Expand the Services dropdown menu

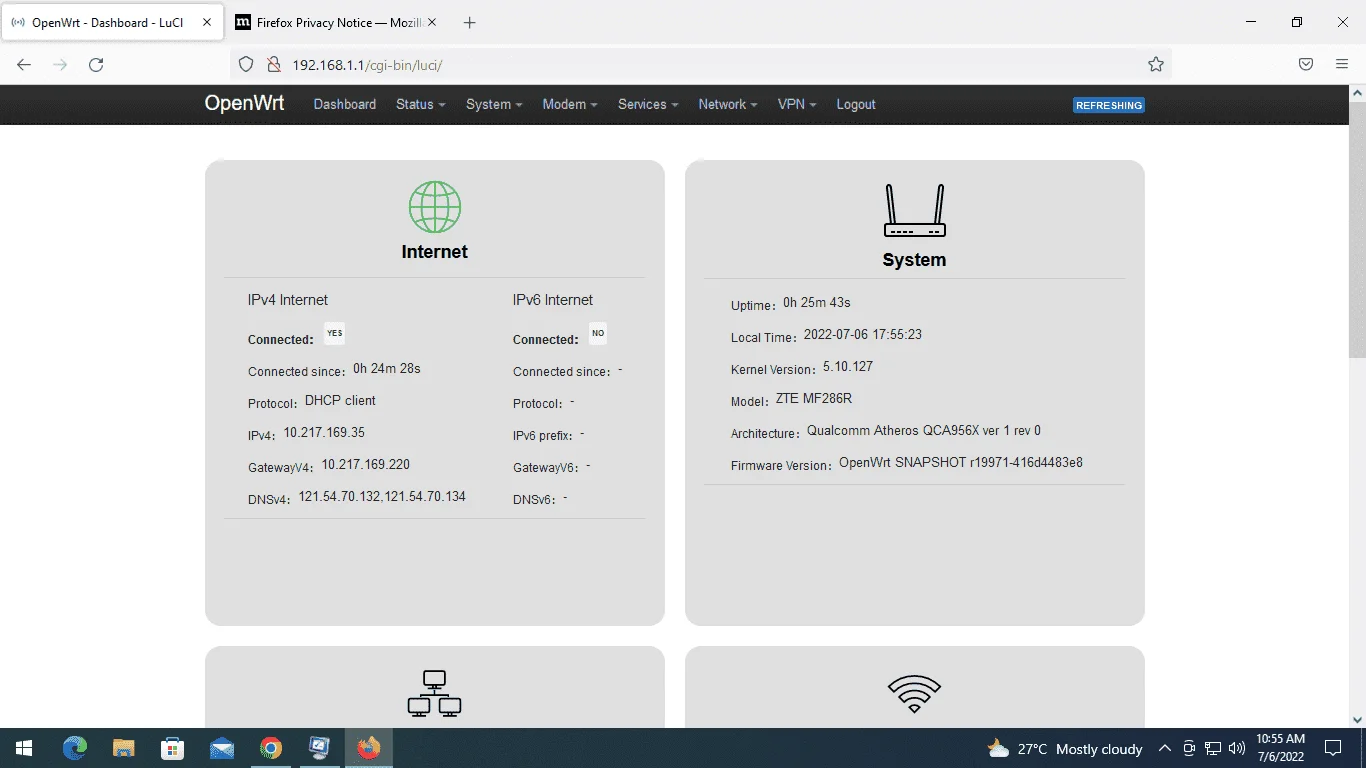point(648,104)
